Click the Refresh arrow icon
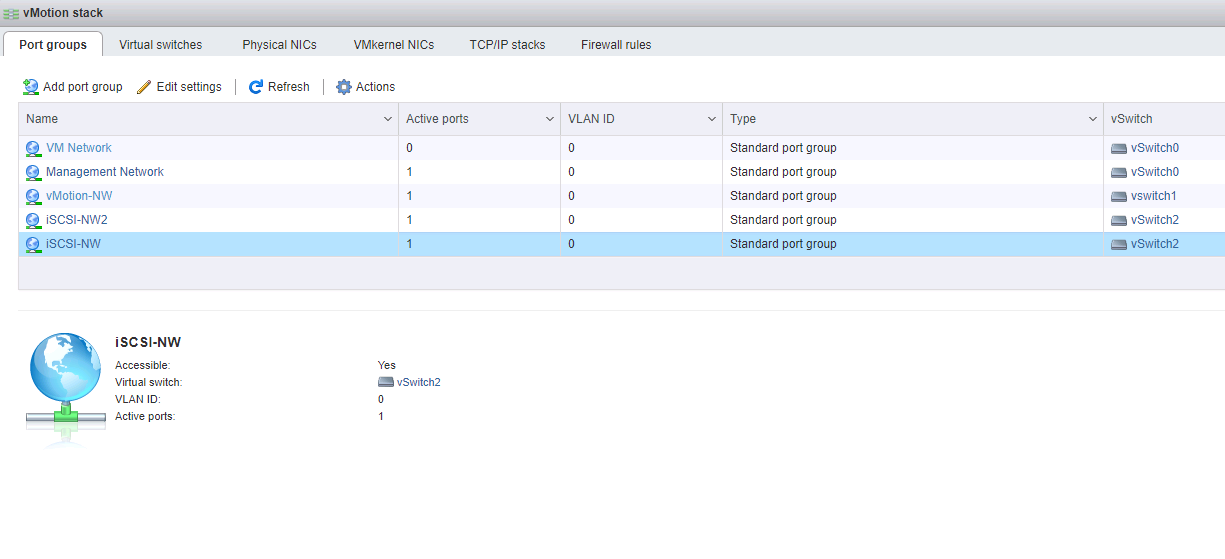Viewport: 1225px width, 559px height. point(256,87)
